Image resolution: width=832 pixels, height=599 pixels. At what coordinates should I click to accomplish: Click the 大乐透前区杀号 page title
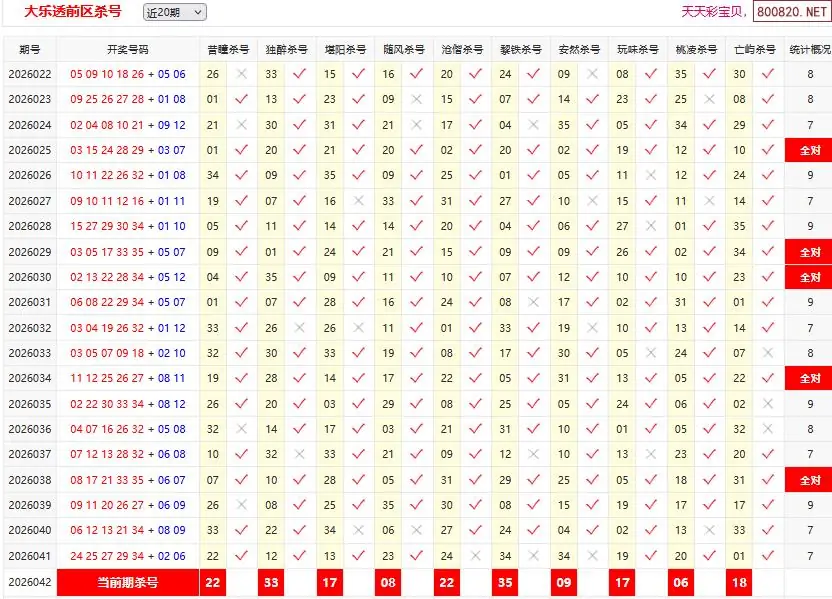point(66,12)
